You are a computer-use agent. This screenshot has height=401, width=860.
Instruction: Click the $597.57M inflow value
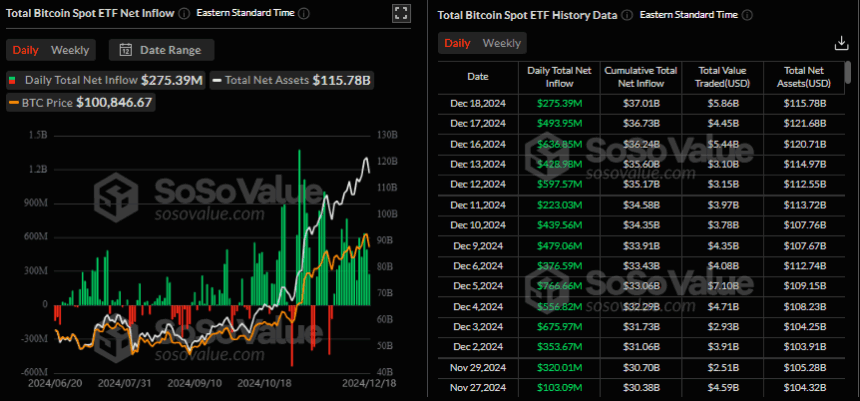559,184
